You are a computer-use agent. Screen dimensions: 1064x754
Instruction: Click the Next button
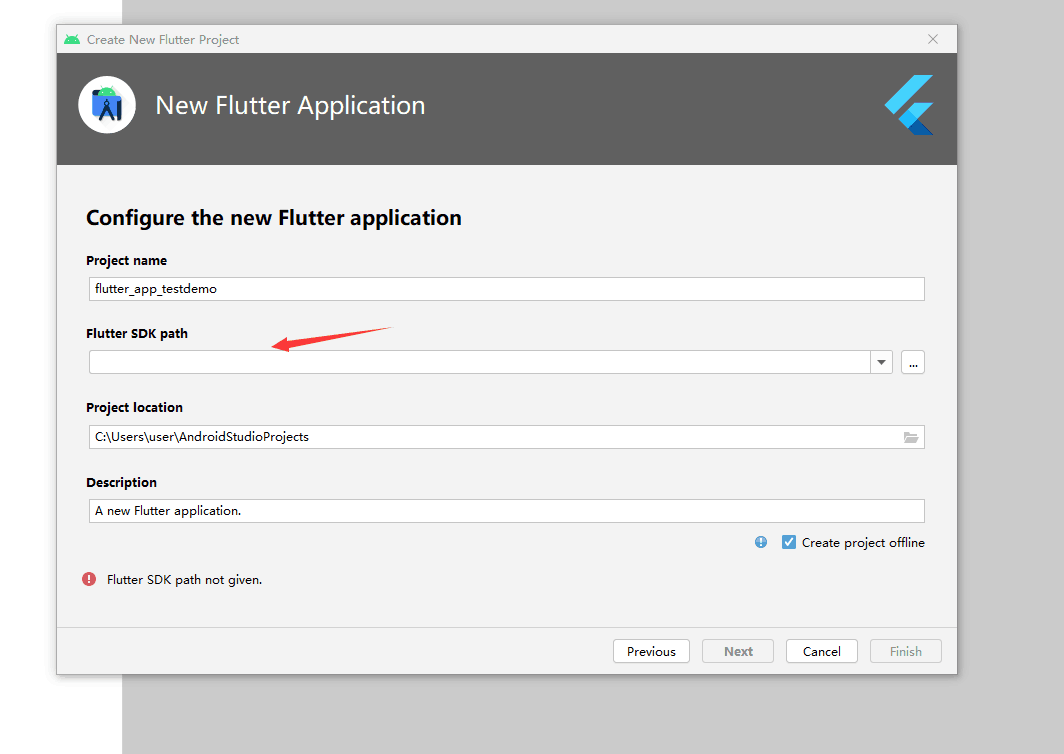(738, 651)
